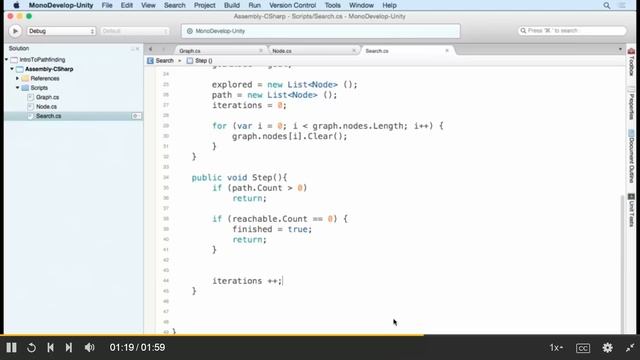Switch to the Graph.cs tab
640x360 pixels.
(219, 51)
